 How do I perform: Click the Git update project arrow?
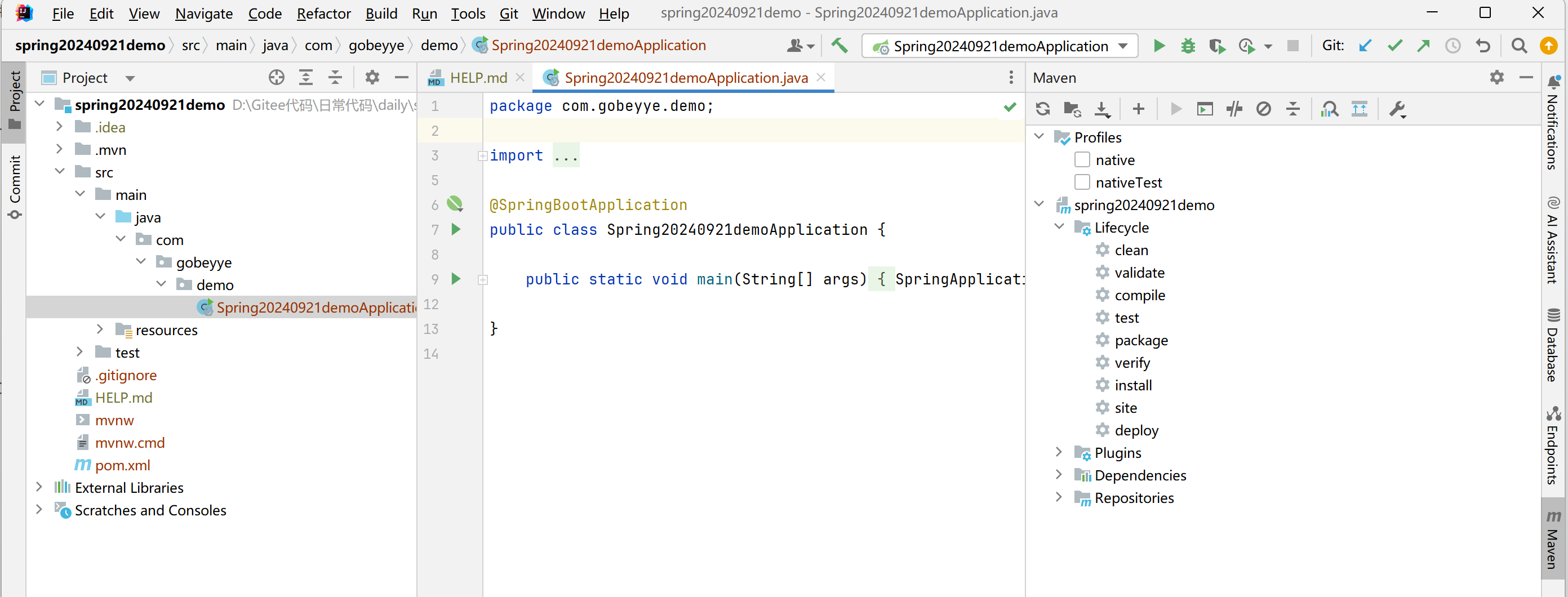pos(1365,46)
